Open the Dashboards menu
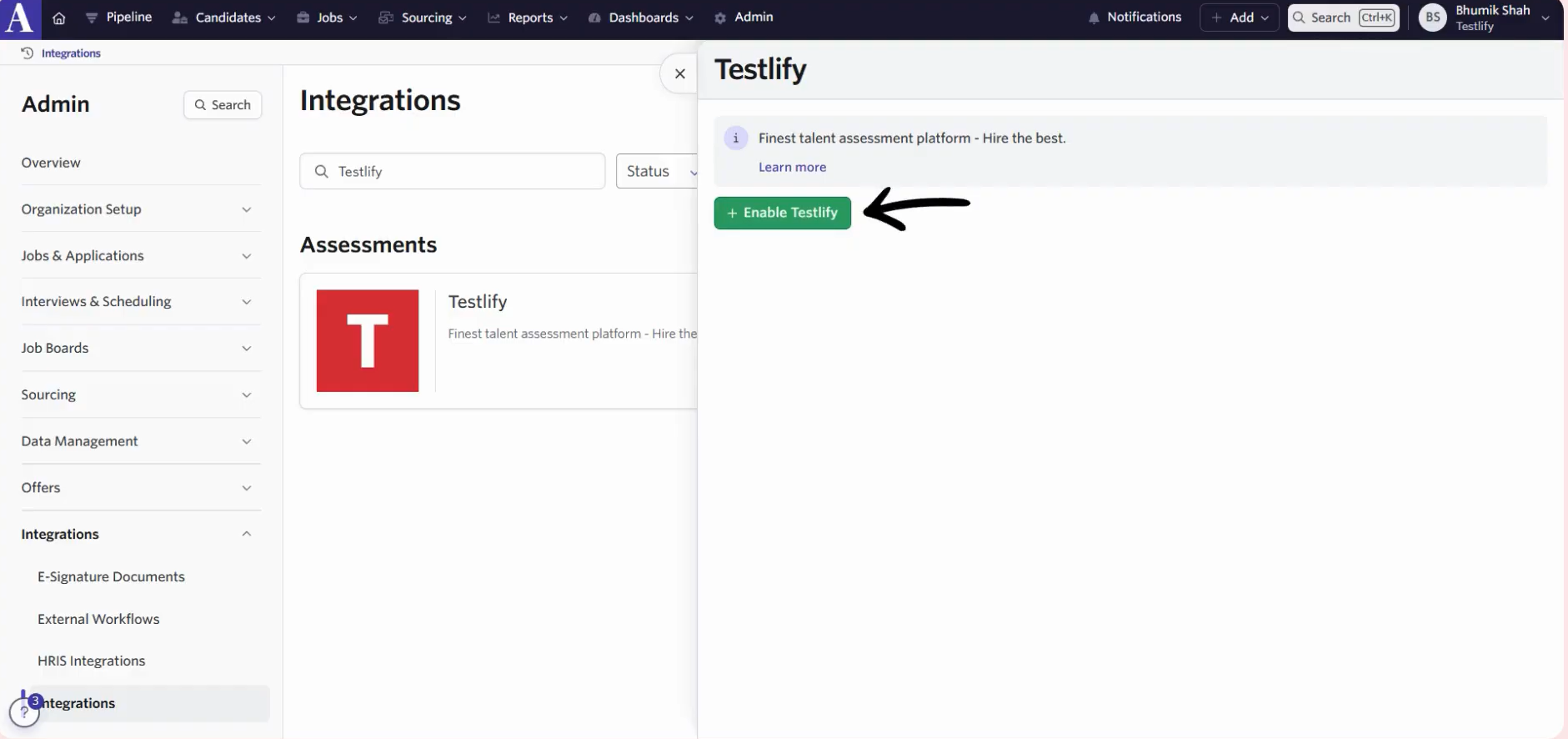1568x739 pixels. pyautogui.click(x=640, y=18)
